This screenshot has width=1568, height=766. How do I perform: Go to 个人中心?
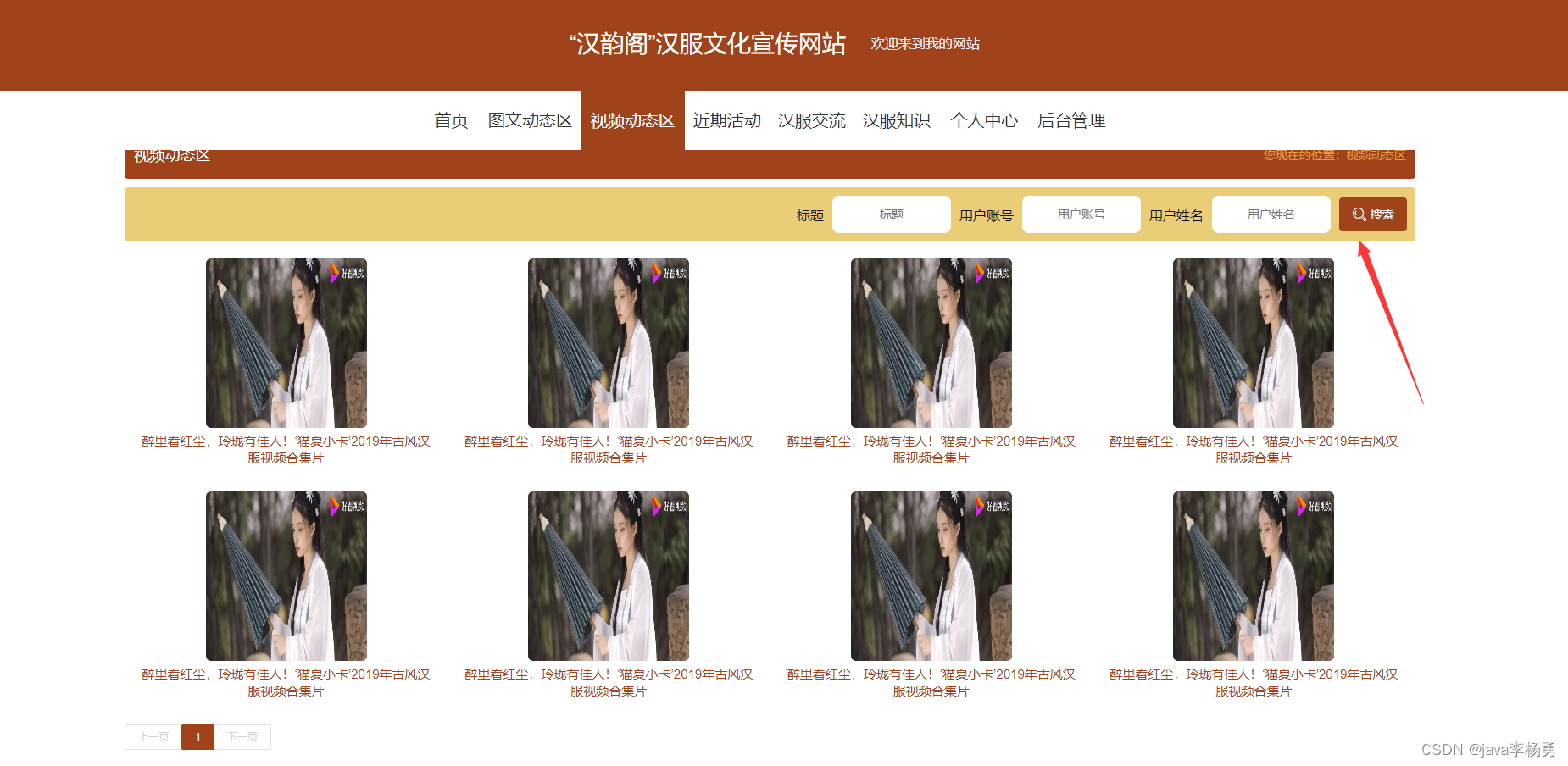(x=983, y=120)
